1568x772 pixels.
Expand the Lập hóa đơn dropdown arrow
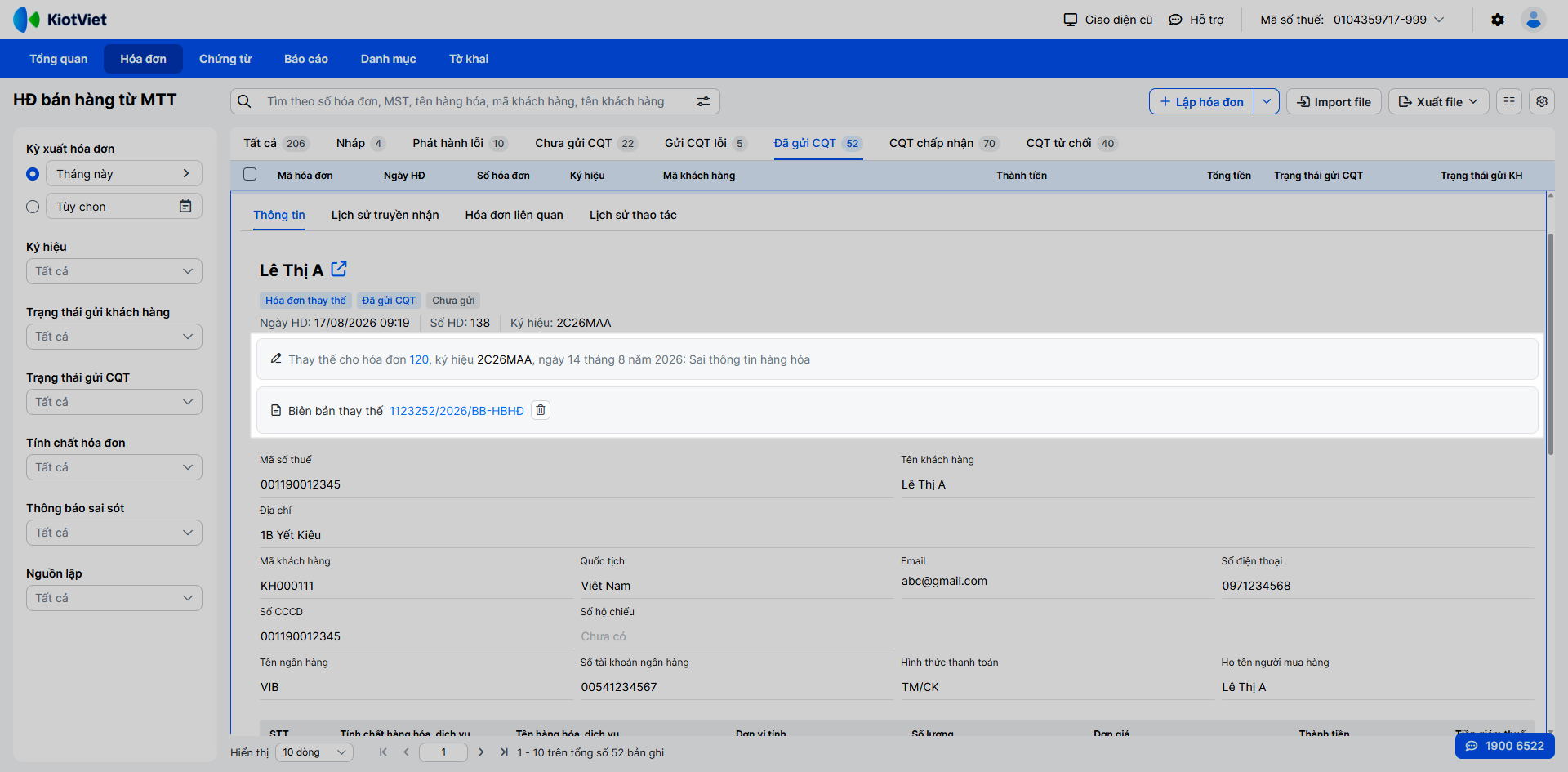pos(1267,101)
